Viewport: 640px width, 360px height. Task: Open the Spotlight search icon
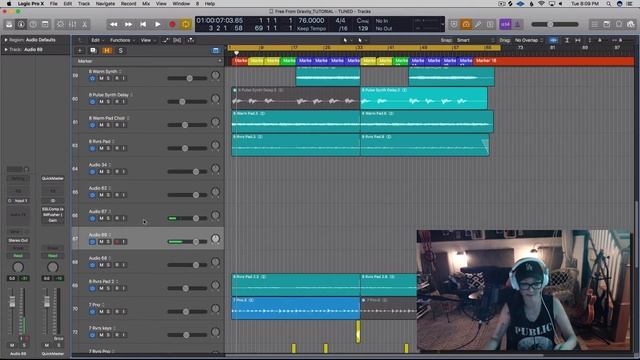pyautogui.click(x=609, y=4)
